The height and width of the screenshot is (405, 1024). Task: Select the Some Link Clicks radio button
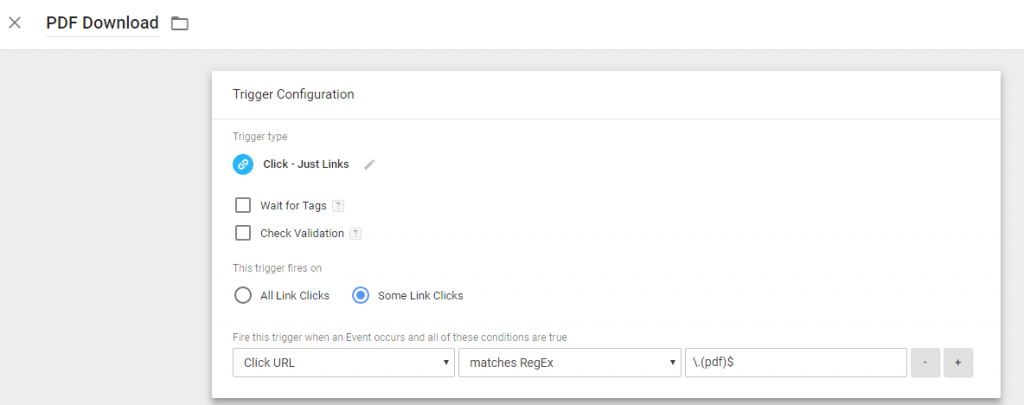(360, 296)
